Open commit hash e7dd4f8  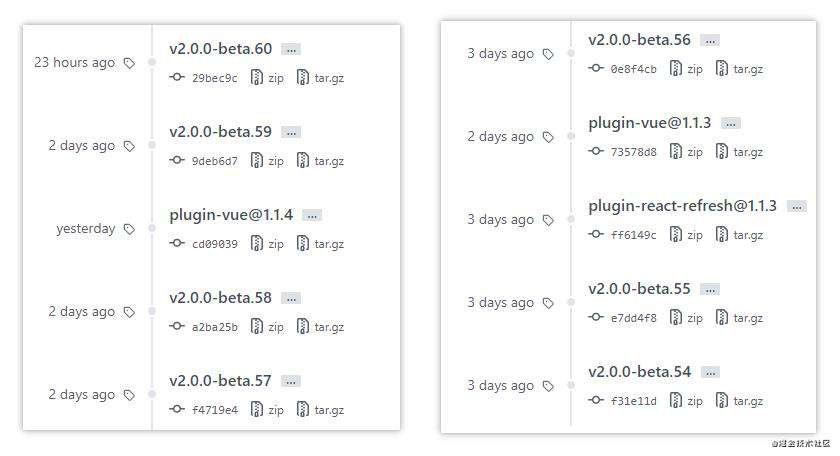[x=633, y=318]
